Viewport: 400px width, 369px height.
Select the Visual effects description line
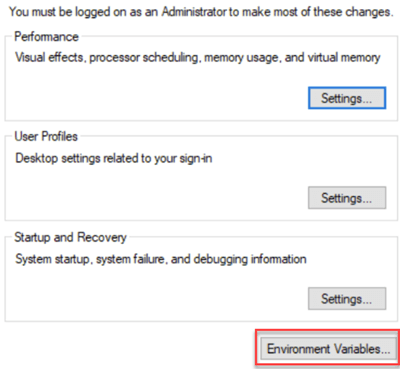pos(198,58)
